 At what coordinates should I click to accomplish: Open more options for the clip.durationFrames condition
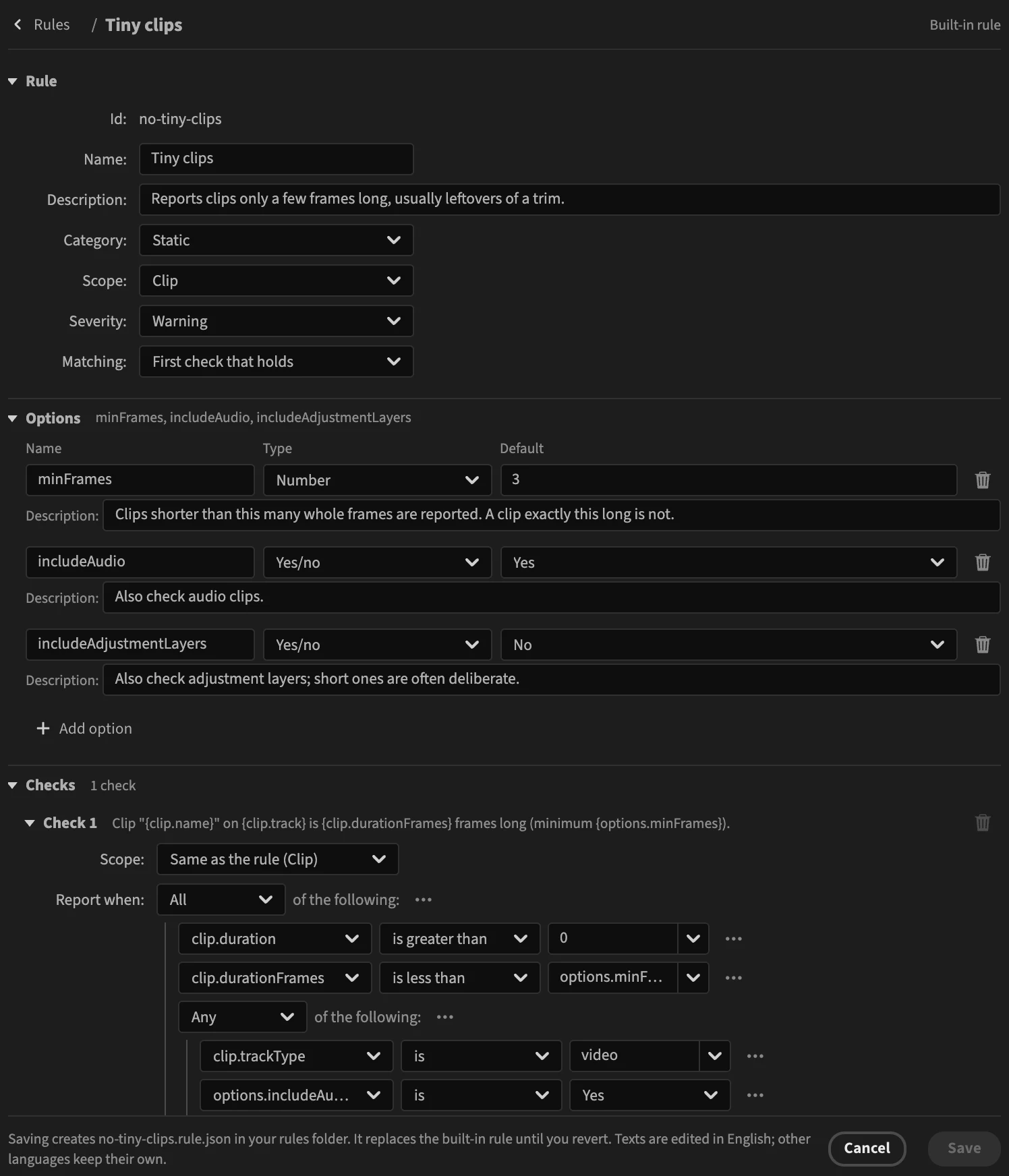coord(734,978)
